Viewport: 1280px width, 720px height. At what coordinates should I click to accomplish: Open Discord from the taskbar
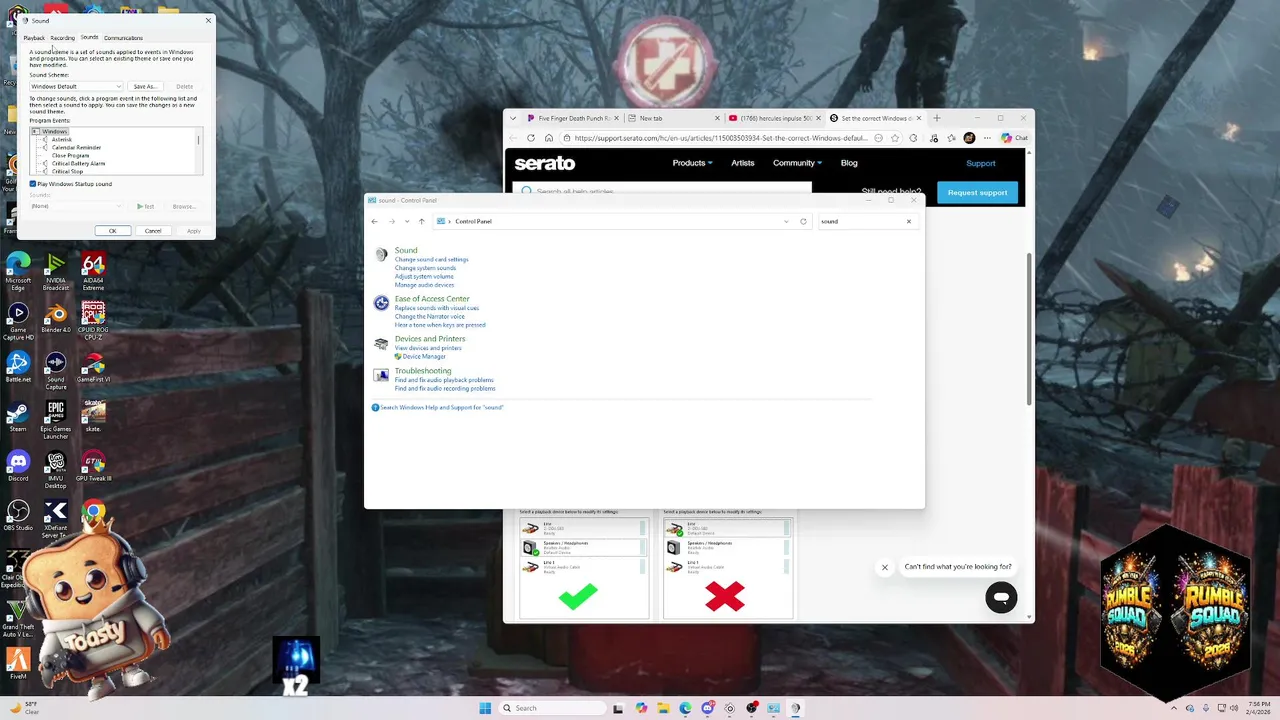[708, 708]
